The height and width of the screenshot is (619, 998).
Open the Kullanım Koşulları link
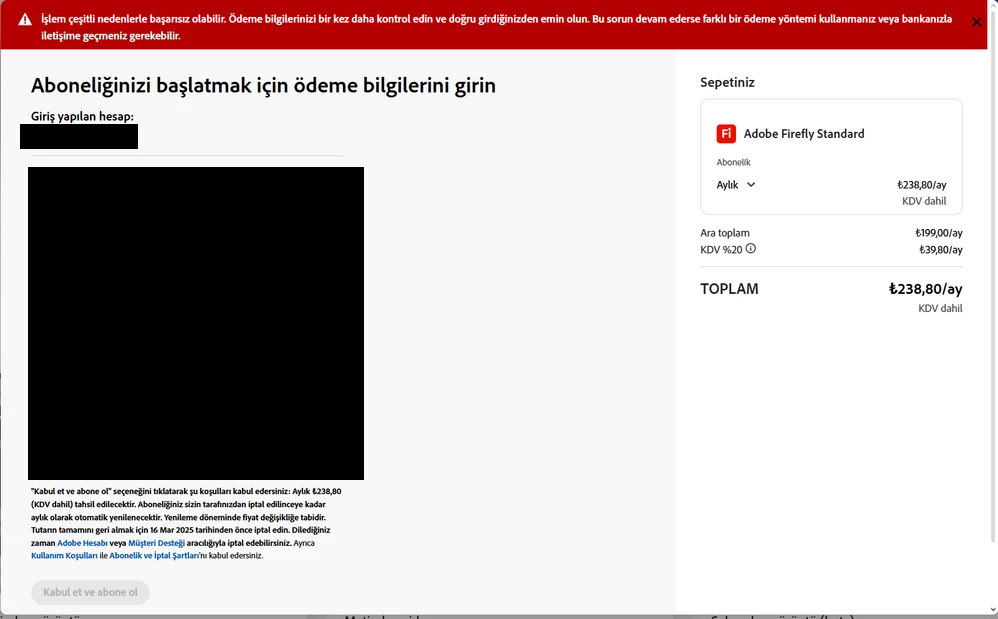[64, 555]
